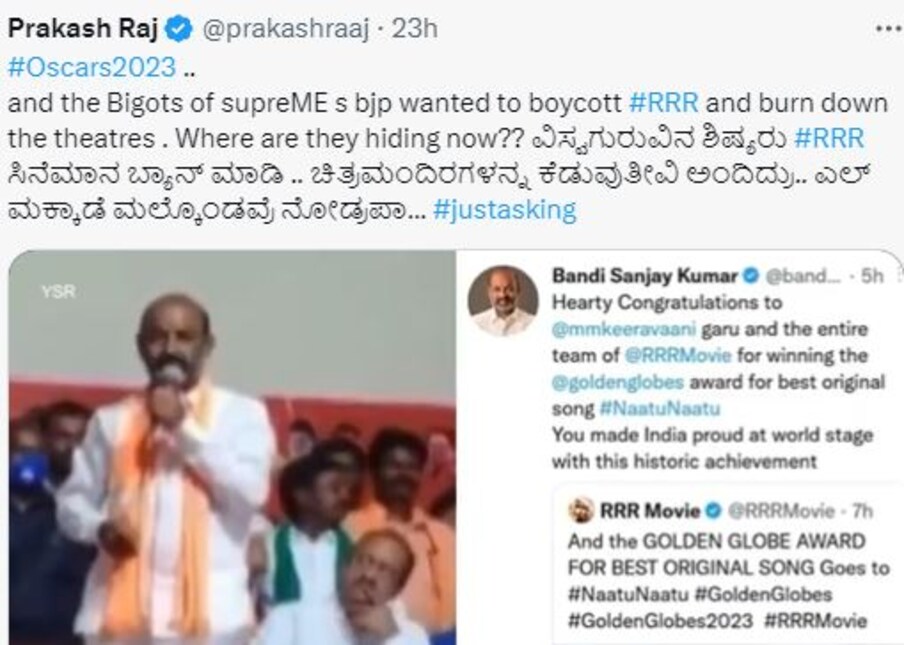Click the Prakash Raj display name
Screen dimensions: 904x645
[x=83, y=28]
